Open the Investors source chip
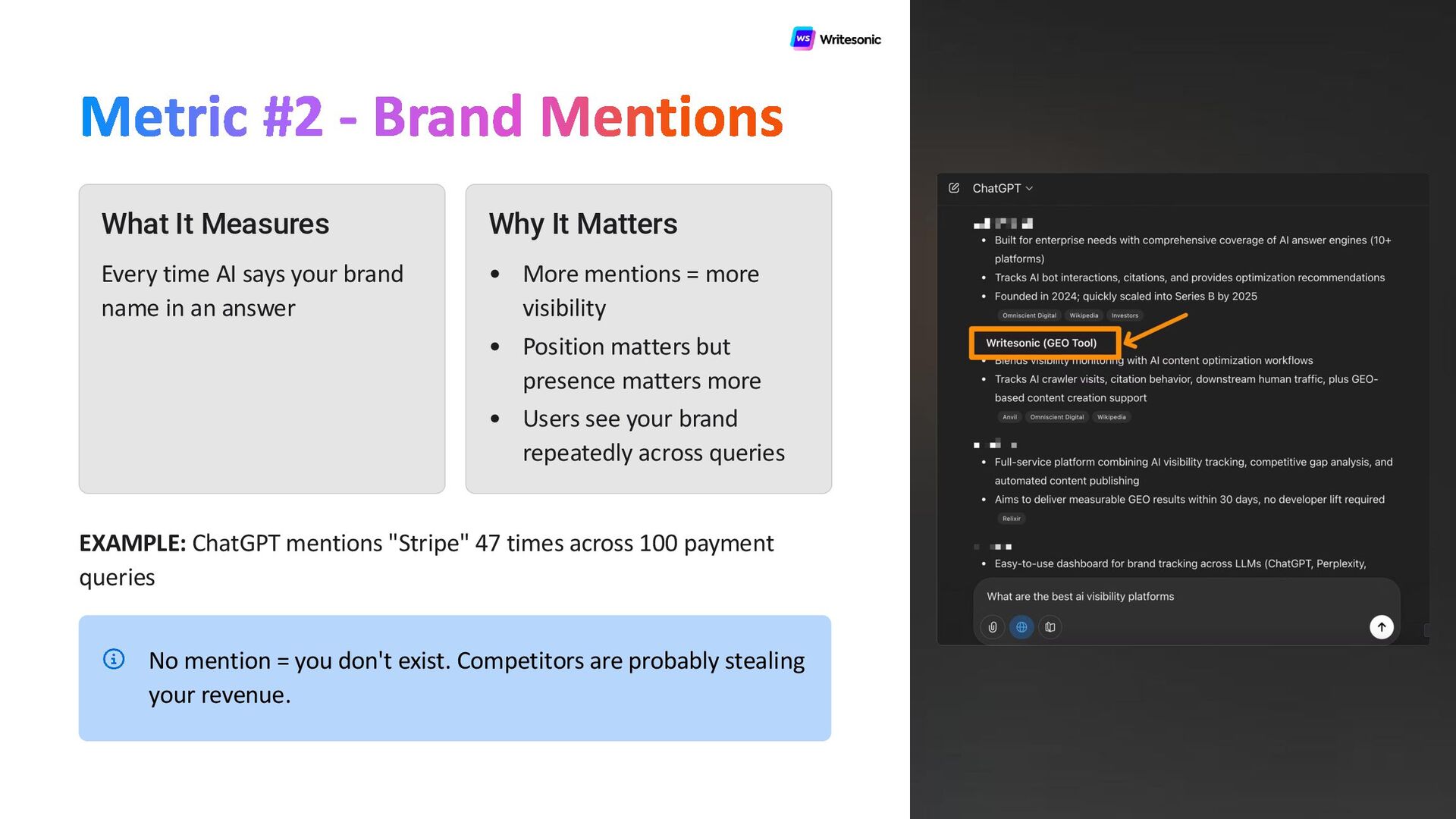Image resolution: width=1456 pixels, height=819 pixels. tap(1125, 315)
